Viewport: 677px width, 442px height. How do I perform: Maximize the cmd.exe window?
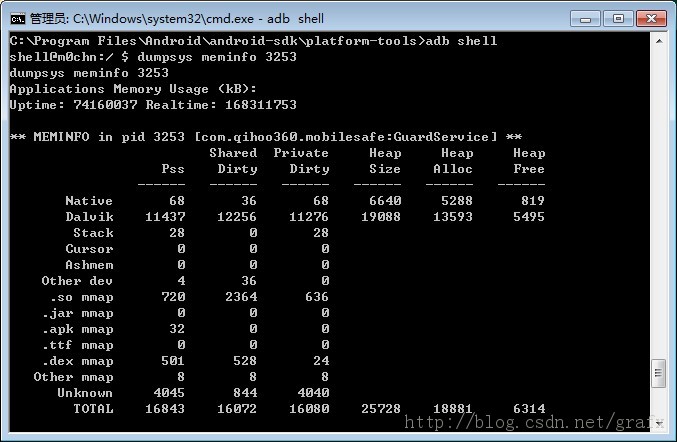618,19
